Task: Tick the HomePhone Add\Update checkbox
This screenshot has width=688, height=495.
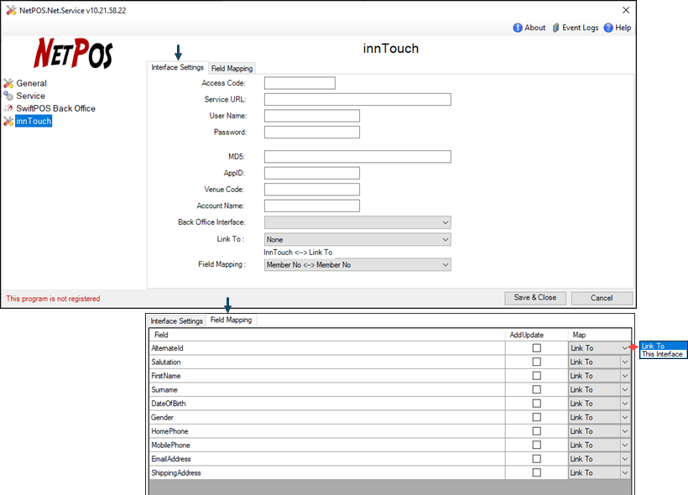Action: tap(536, 431)
